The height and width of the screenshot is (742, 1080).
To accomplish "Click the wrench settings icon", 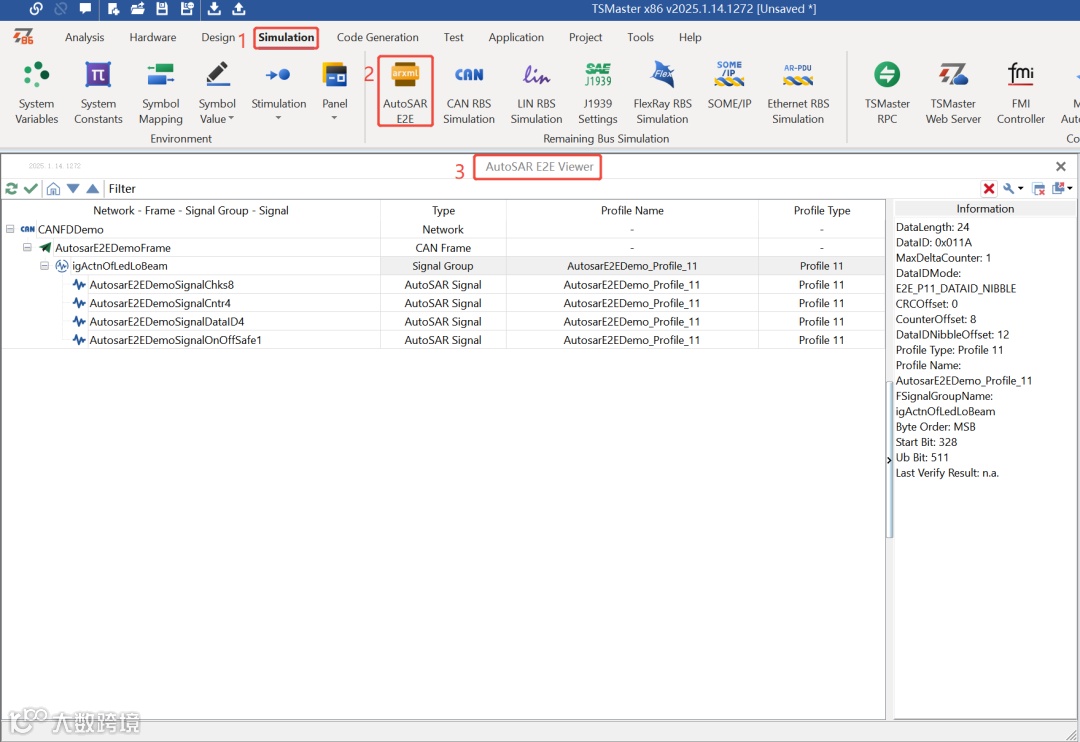I will pyautogui.click(x=1008, y=188).
